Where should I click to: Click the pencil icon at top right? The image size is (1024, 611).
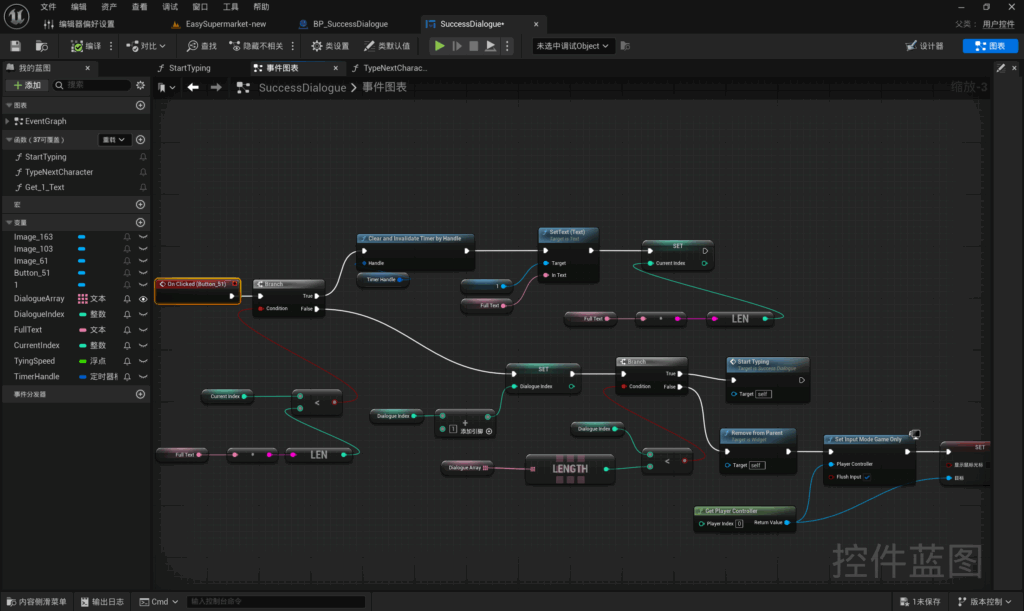click(1000, 68)
